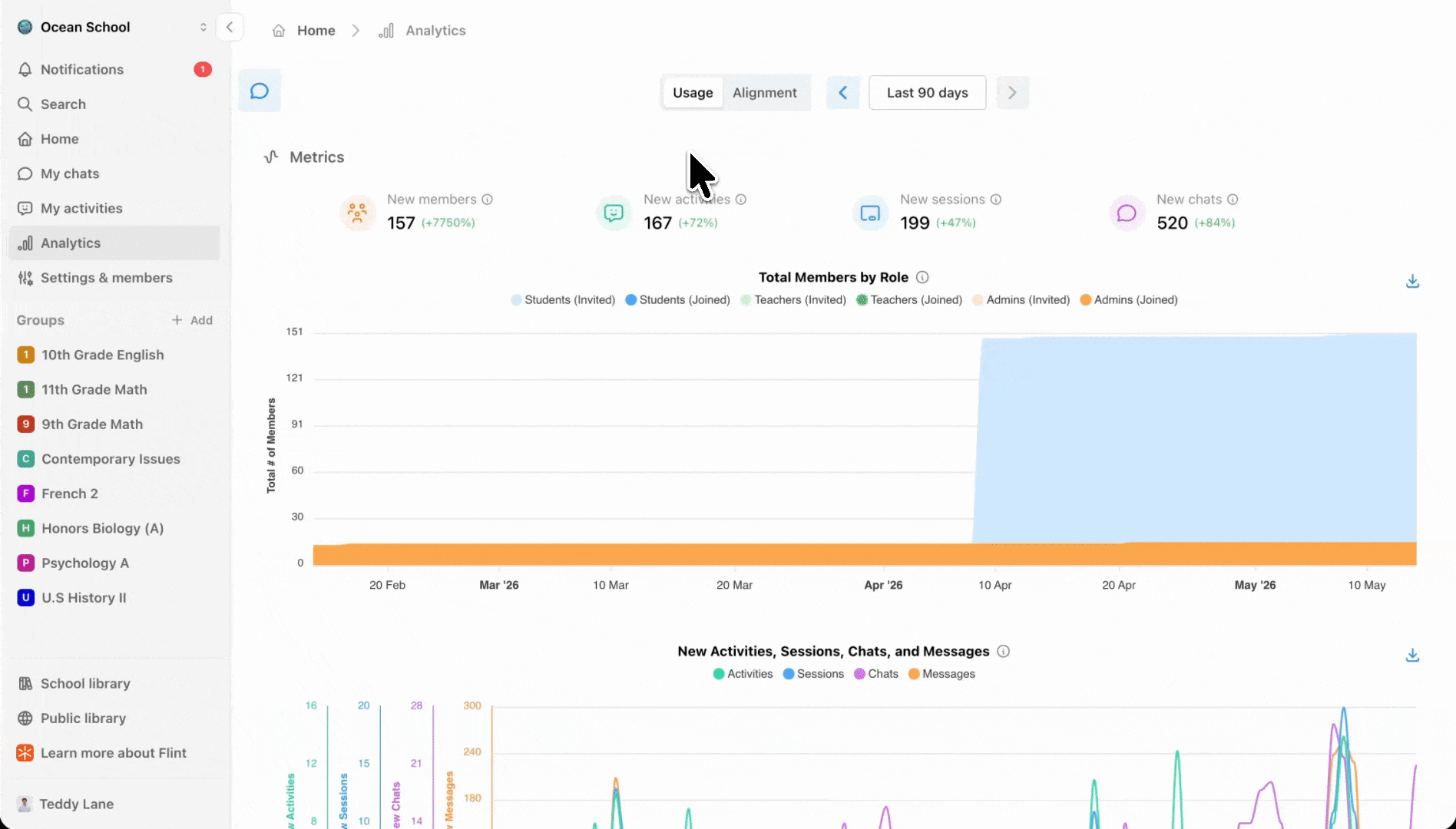Image resolution: width=1456 pixels, height=829 pixels.
Task: Switch to the Usage tab
Action: (693, 93)
